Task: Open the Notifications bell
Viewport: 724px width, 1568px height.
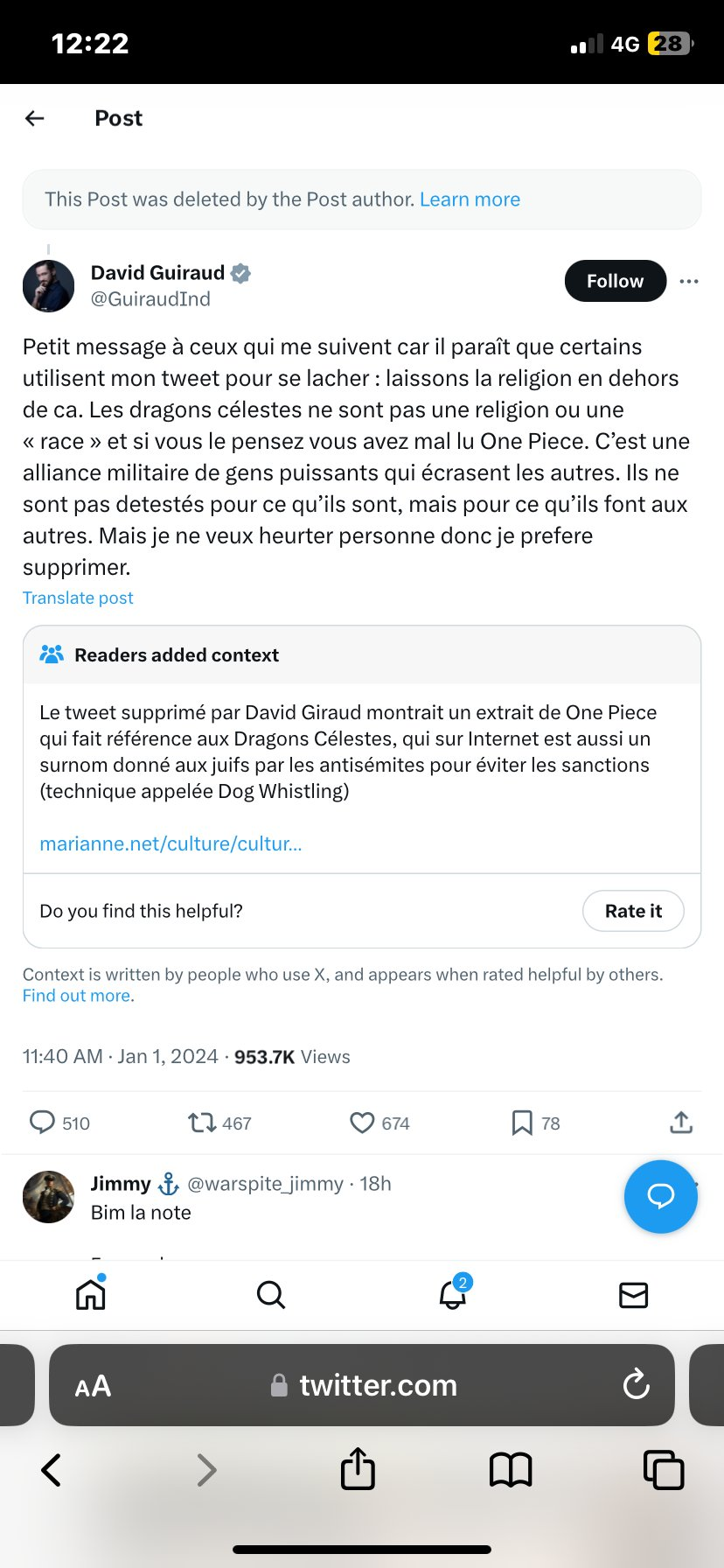Action: click(x=452, y=1294)
